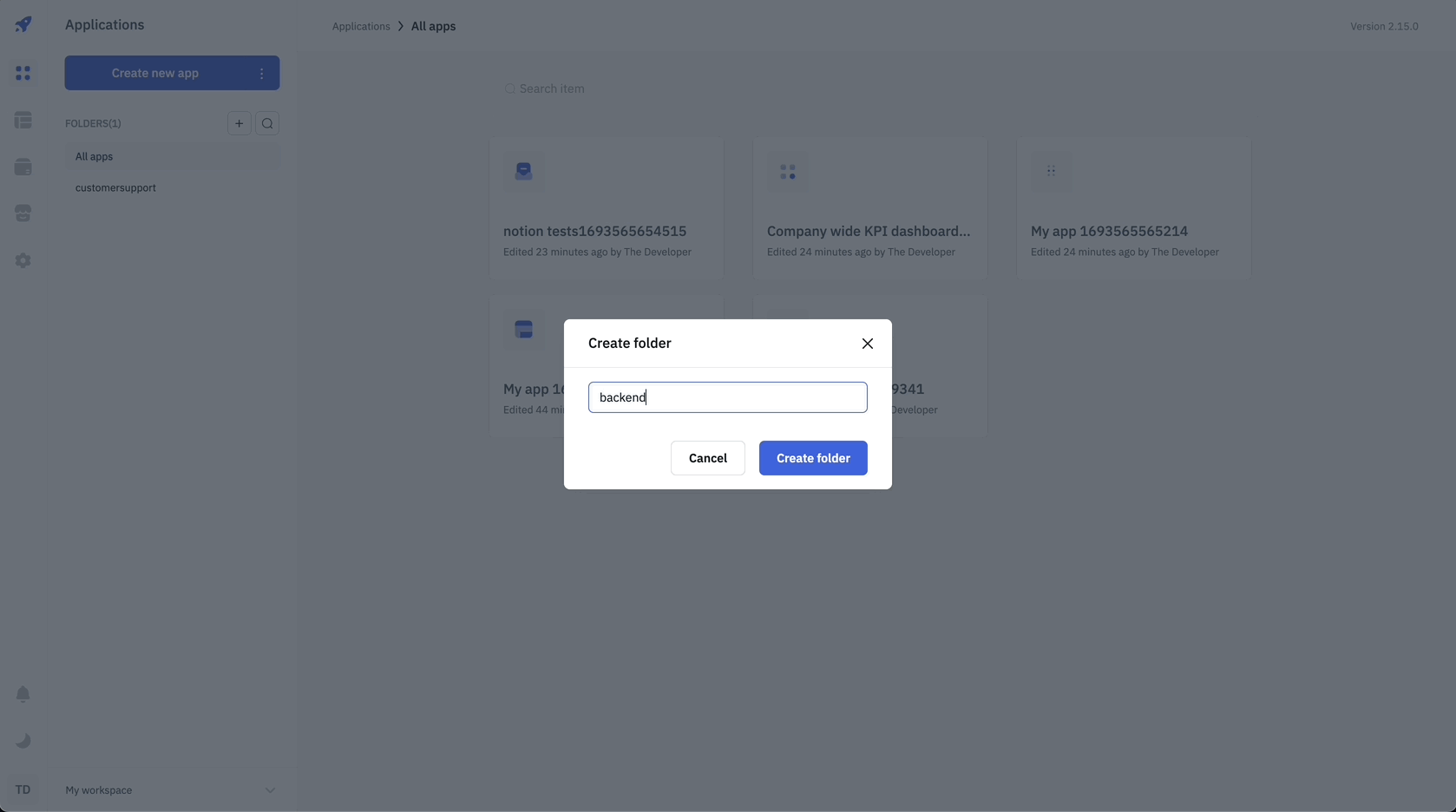Click the ToolJet rocket logo
The height and width of the screenshot is (812, 1456).
(x=23, y=24)
